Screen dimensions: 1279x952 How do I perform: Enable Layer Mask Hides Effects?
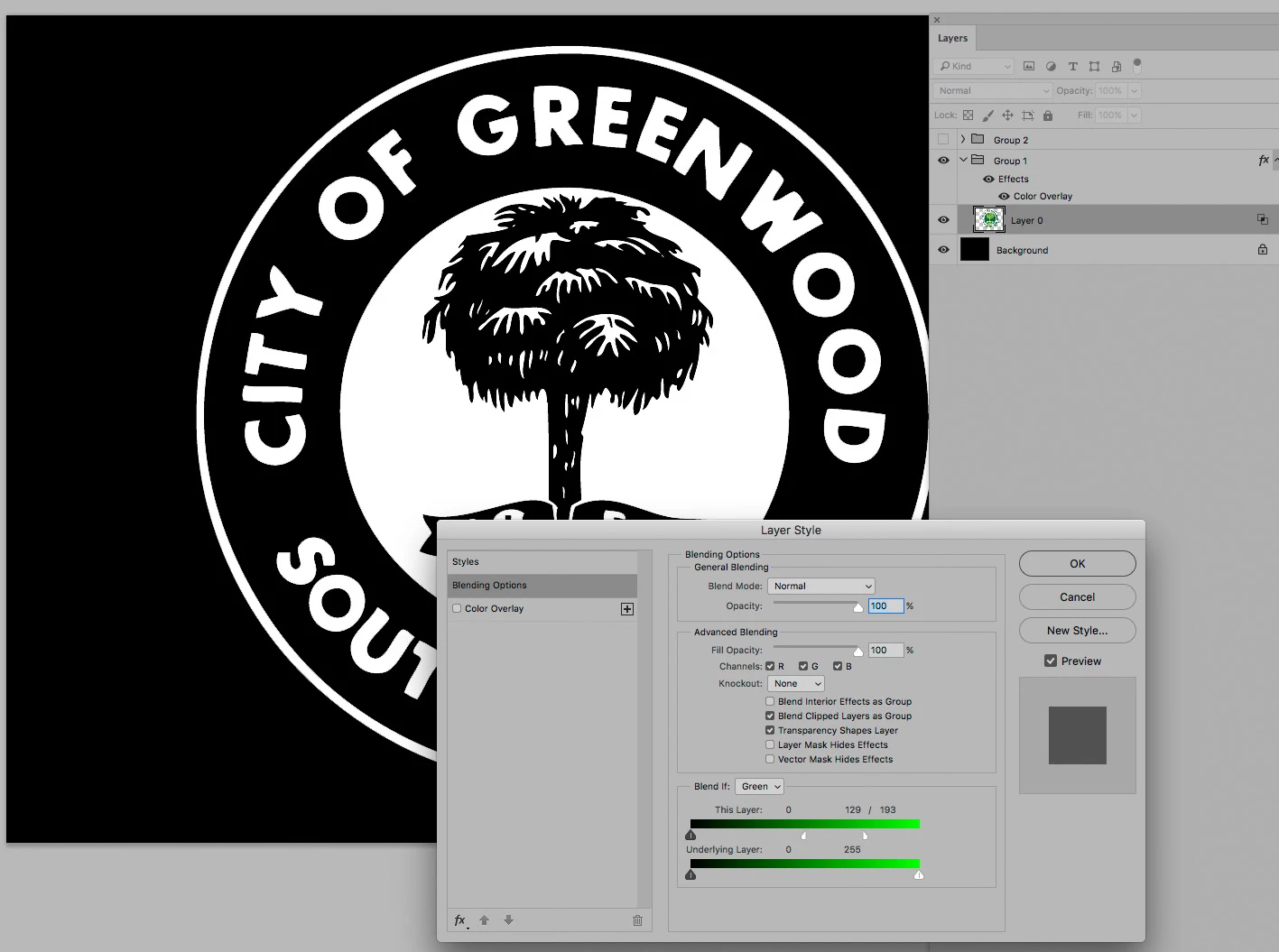[770, 744]
